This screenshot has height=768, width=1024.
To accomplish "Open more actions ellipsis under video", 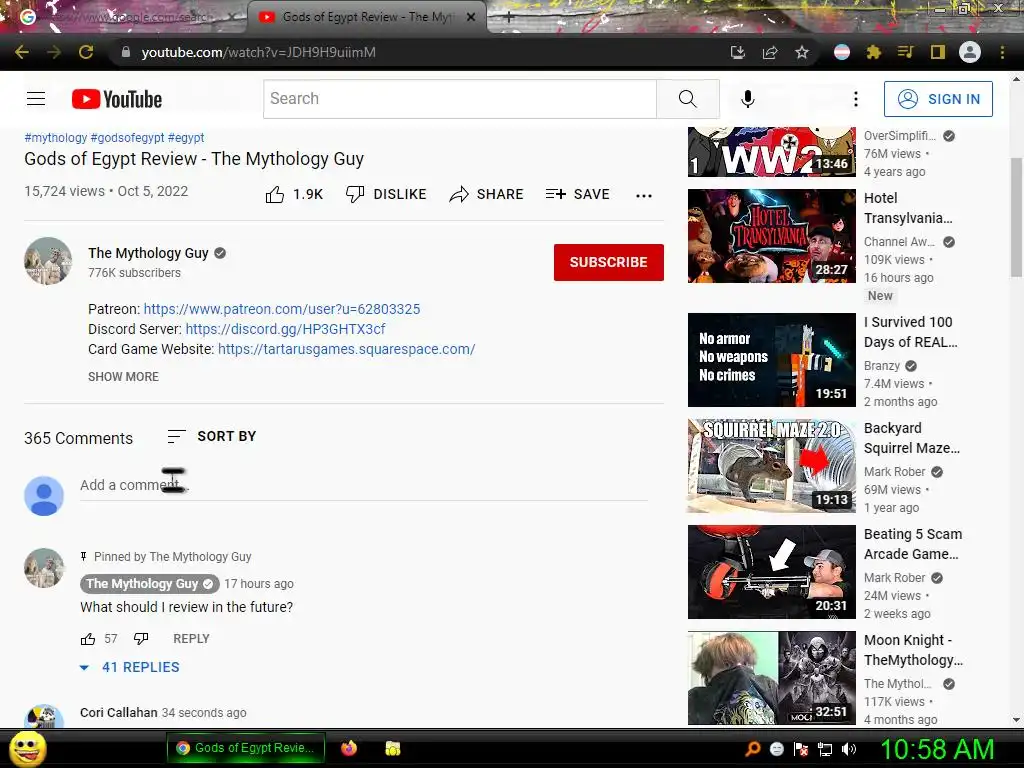I will coord(644,195).
